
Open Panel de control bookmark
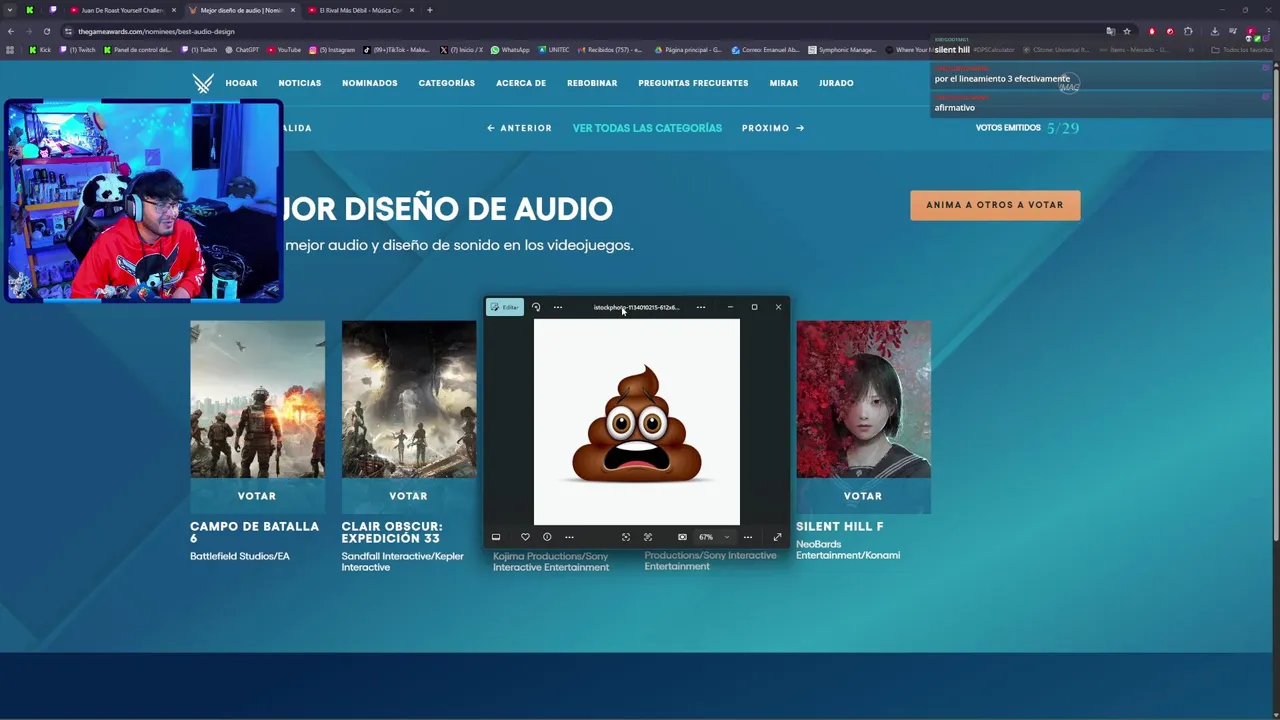(138, 50)
